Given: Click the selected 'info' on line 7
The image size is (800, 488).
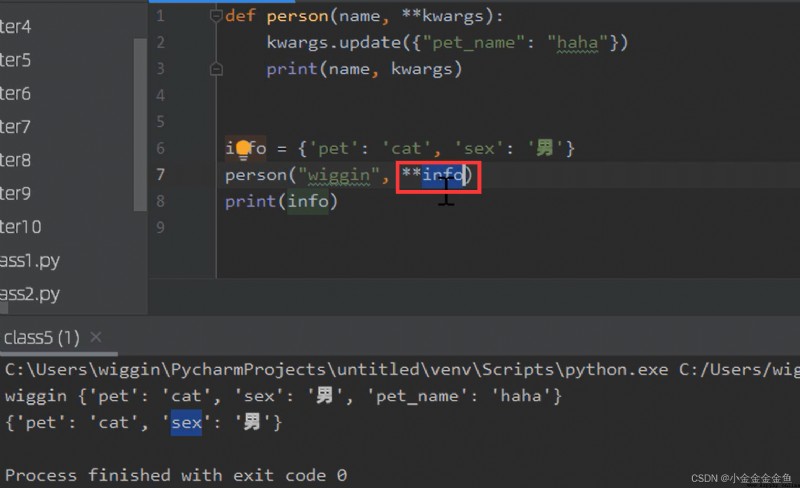Looking at the screenshot, I should click(443, 175).
